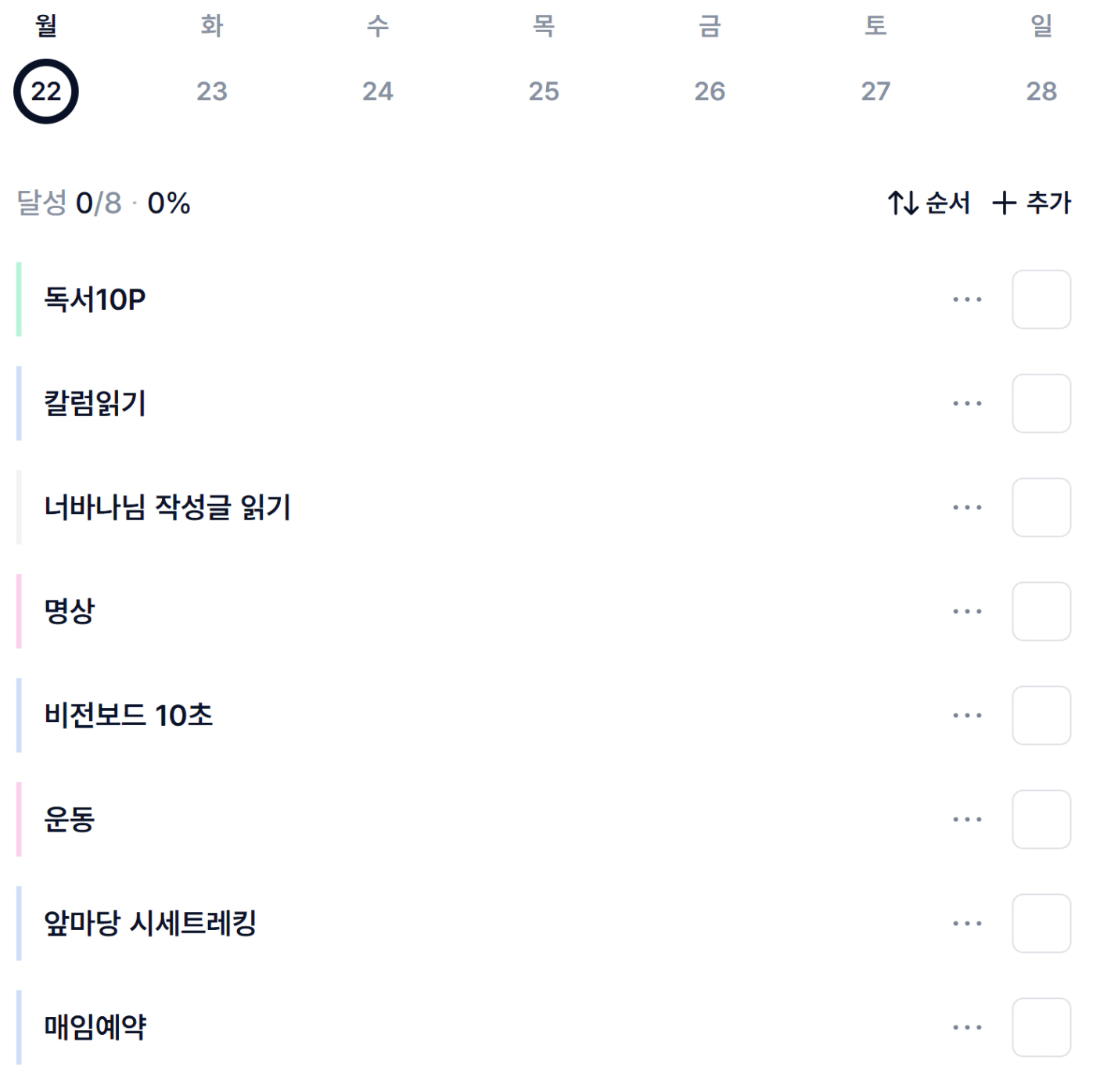Open more options for 비전보드 10초
This screenshot has height=1092, width=1093.
[967, 716]
